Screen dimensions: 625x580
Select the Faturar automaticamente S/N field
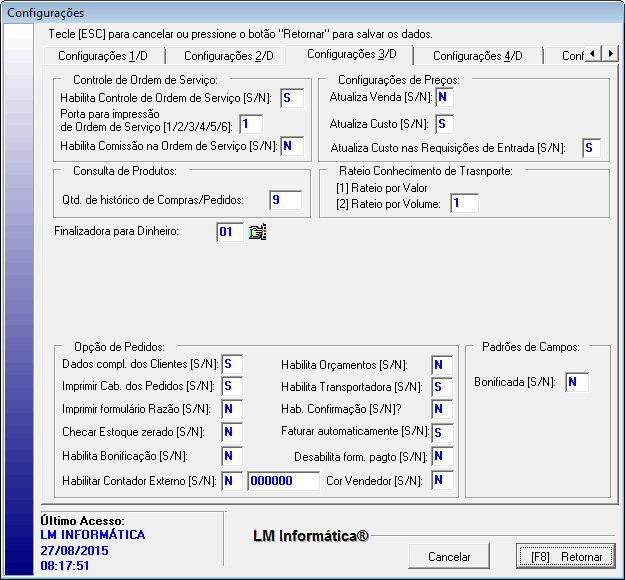pos(442,432)
